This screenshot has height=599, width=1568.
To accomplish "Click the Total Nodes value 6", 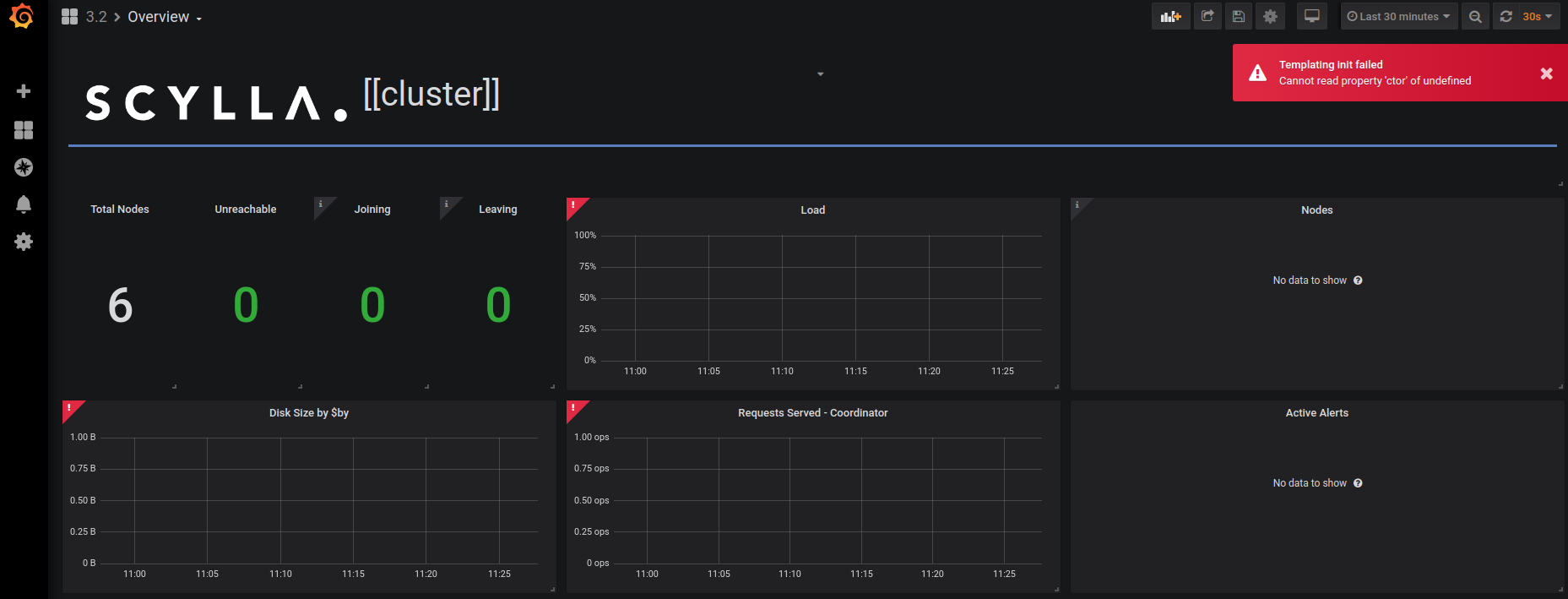I will 120,305.
